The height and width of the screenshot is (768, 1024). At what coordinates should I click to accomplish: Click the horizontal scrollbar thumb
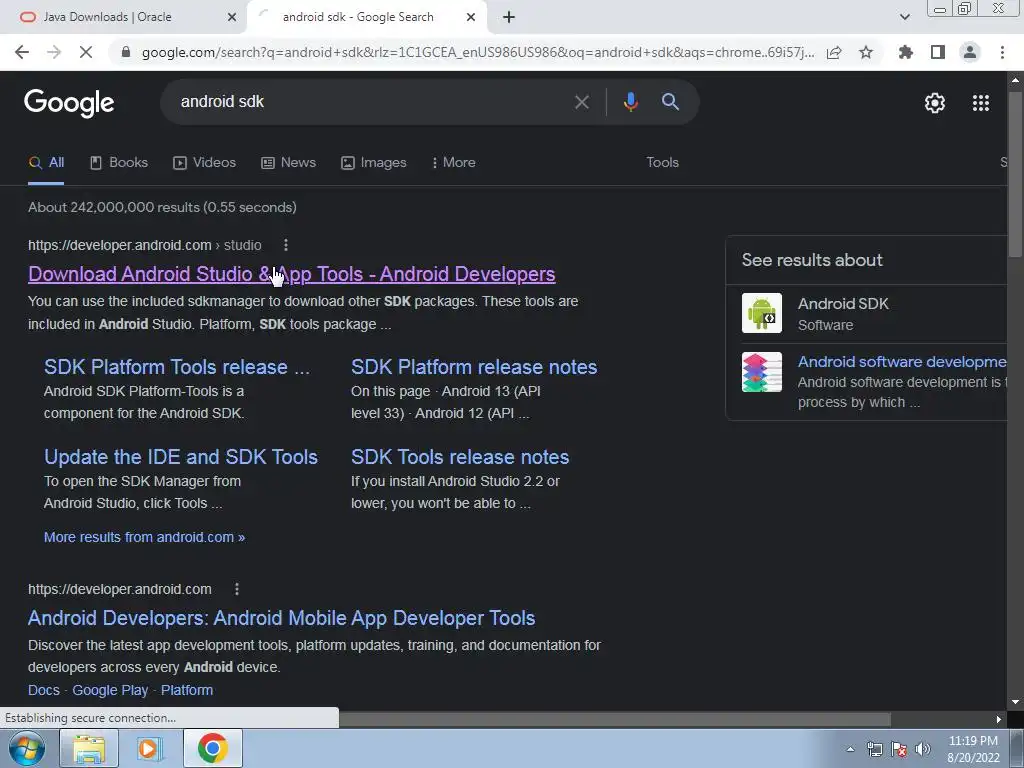pyautogui.click(x=614, y=720)
